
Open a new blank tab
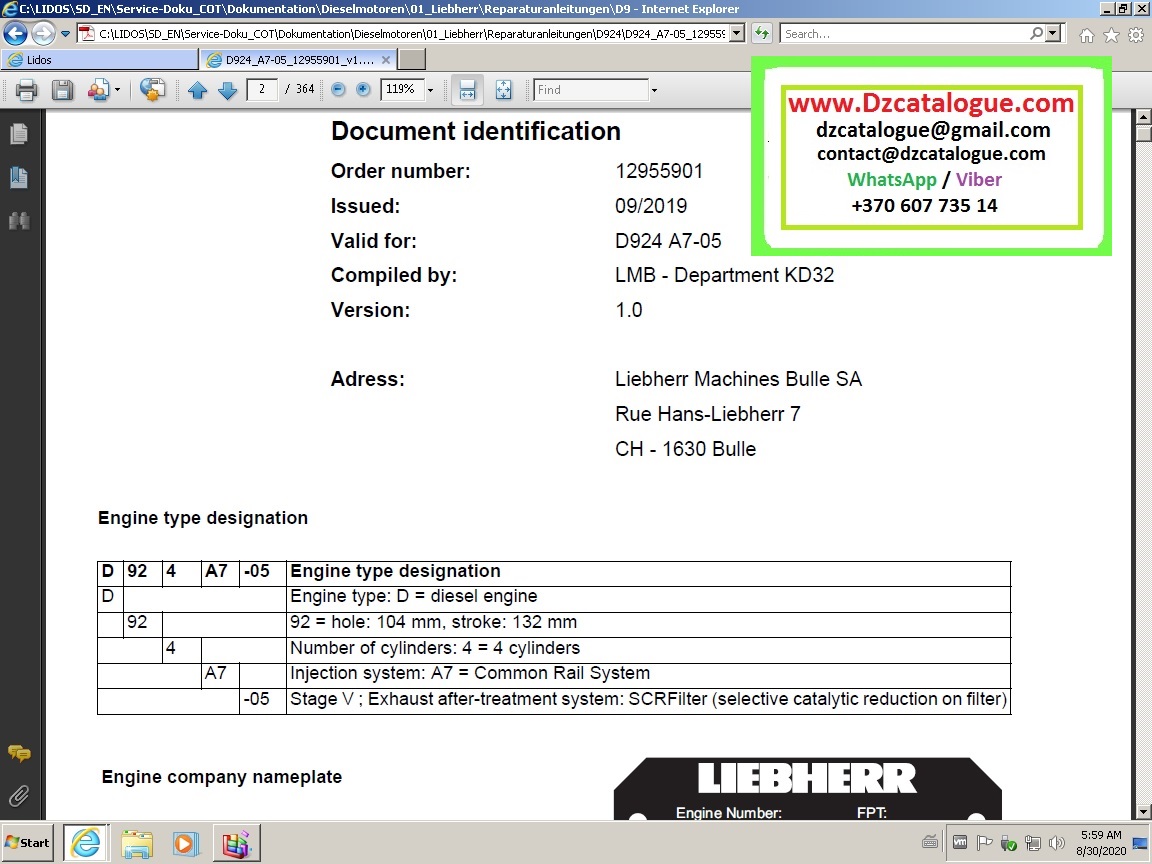coord(412,60)
